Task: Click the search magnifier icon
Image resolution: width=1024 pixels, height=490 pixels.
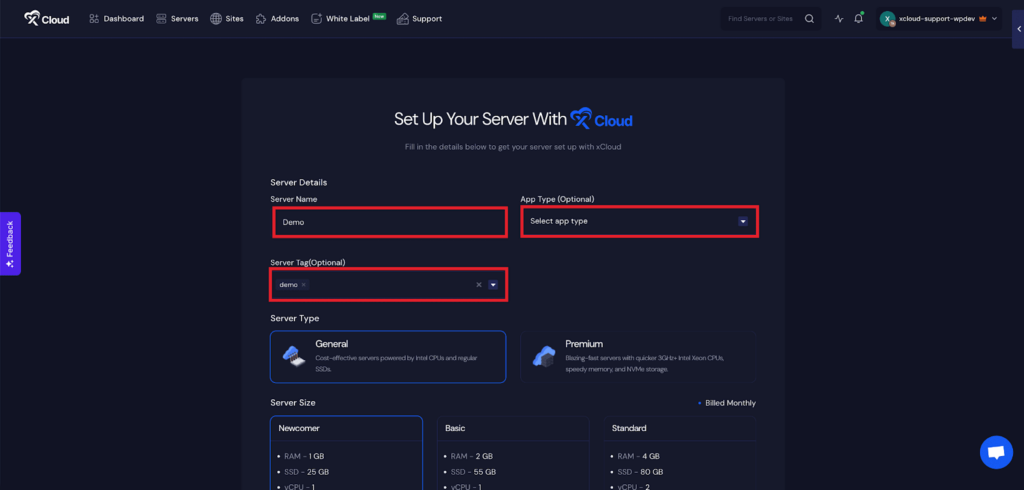Action: pos(809,18)
